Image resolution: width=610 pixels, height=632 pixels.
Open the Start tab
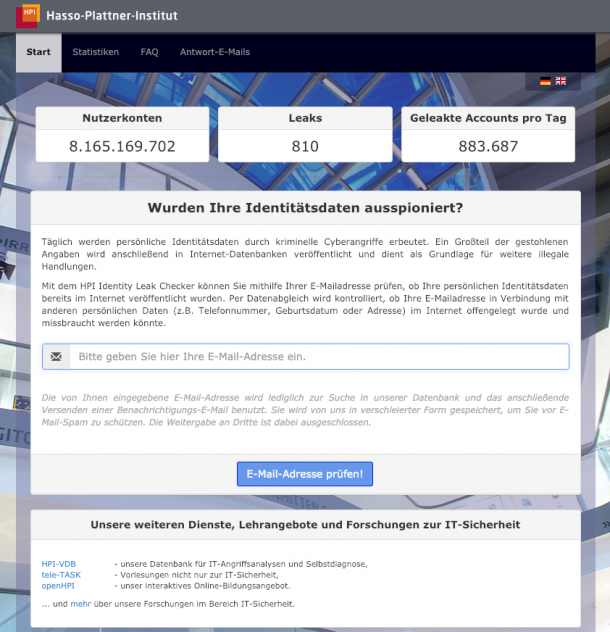[39, 52]
